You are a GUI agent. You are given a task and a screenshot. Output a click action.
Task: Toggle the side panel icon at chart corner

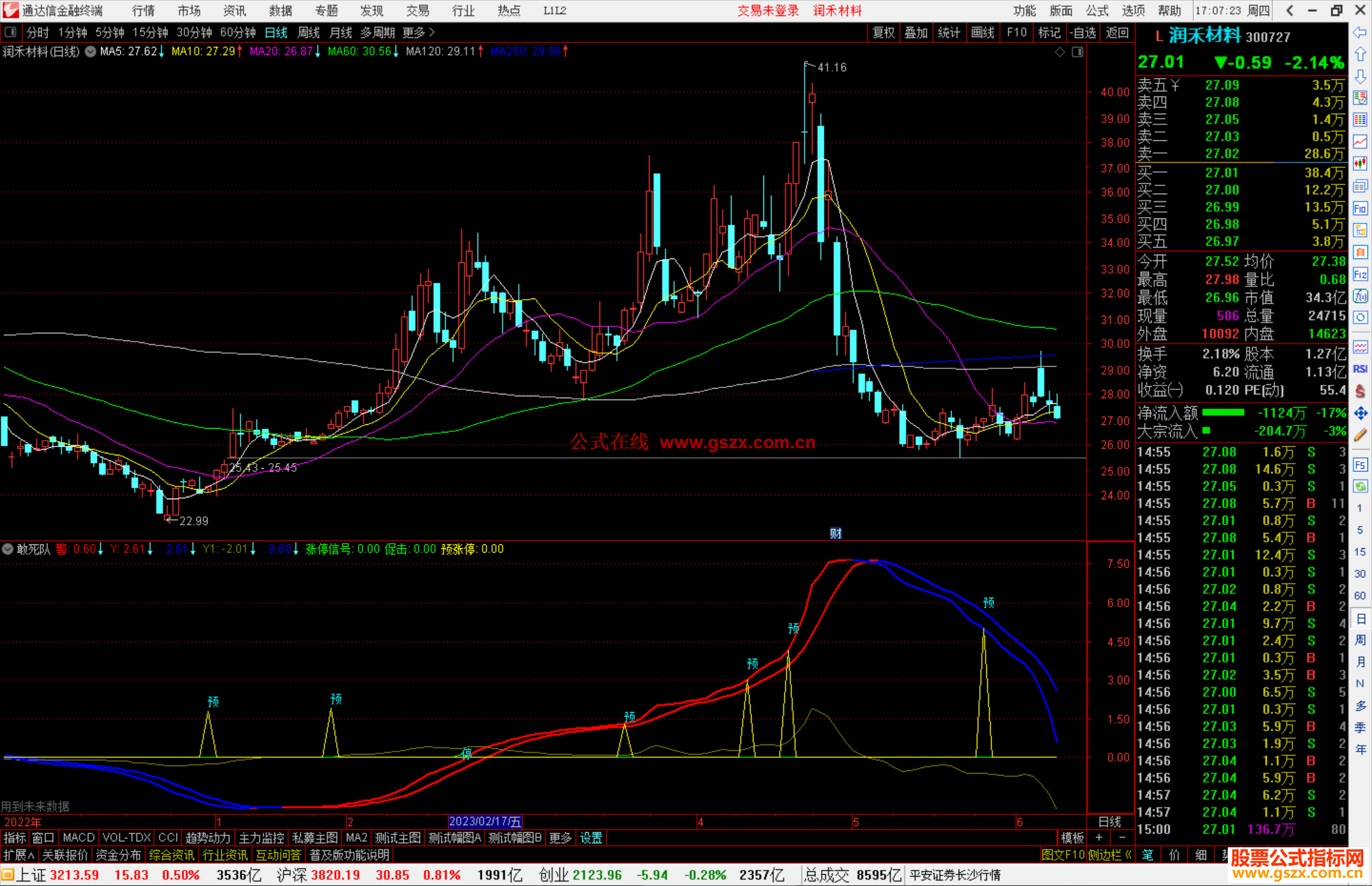(x=1077, y=52)
